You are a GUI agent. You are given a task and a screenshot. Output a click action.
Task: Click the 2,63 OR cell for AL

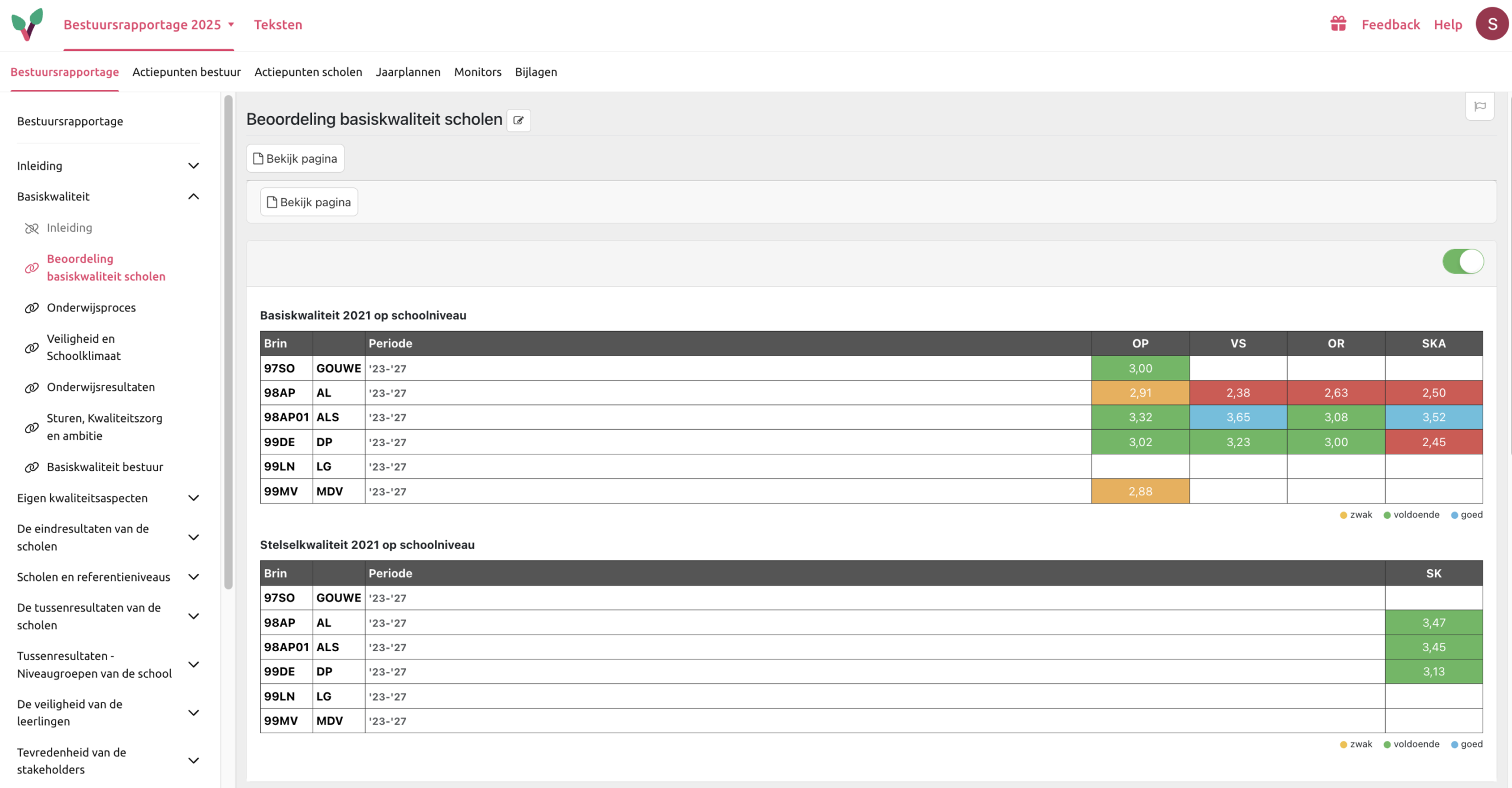[x=1336, y=393]
